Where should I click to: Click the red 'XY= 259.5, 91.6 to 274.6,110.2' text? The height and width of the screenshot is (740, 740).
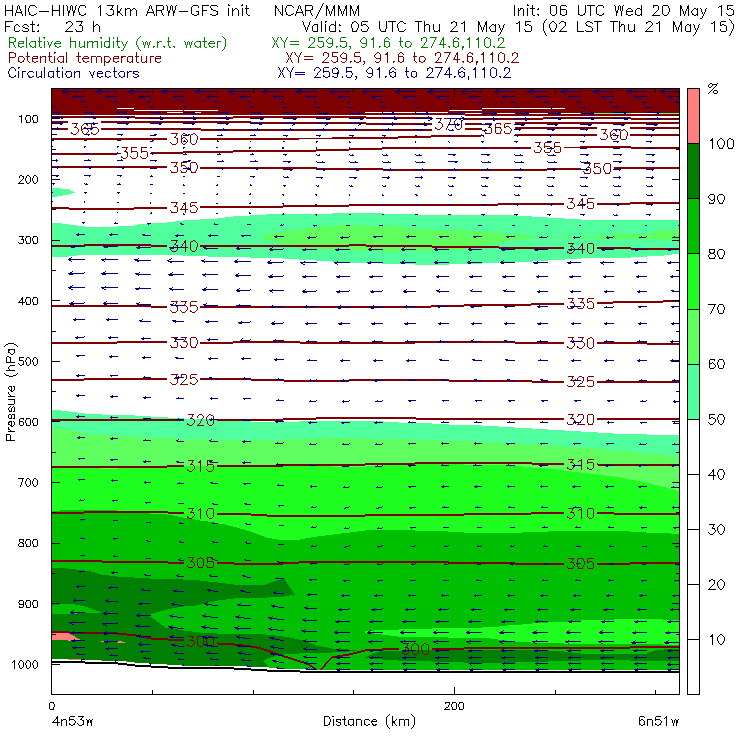(x=402, y=58)
